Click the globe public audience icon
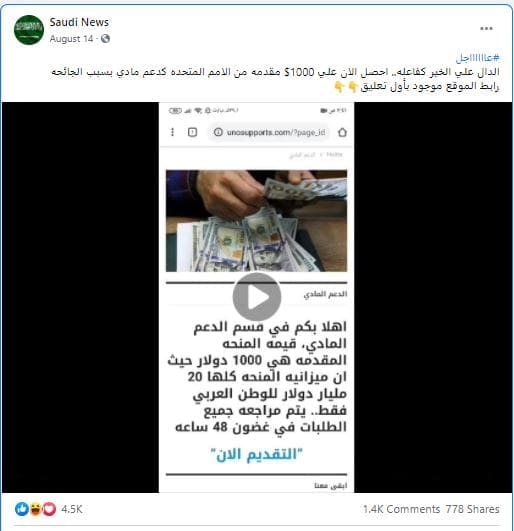The image size is (514, 531). click(105, 39)
